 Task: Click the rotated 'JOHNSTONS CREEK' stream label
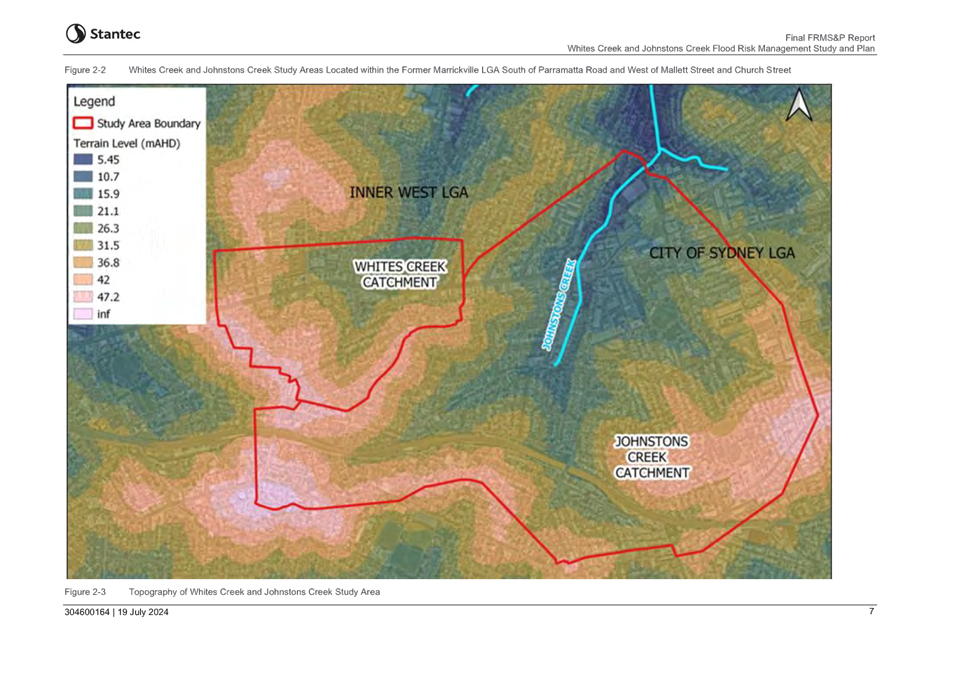tap(559, 305)
